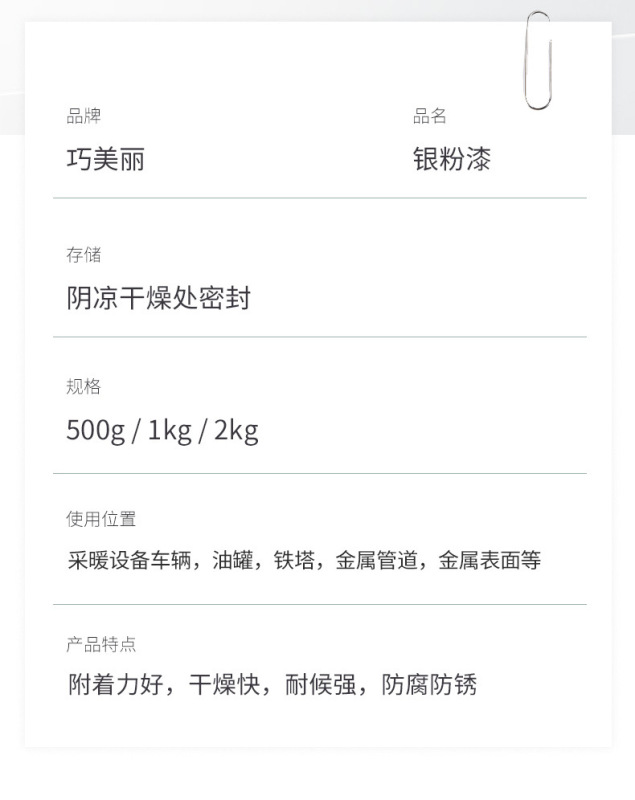
Task: Click the 金属表面等 usage text
Action: point(490,560)
